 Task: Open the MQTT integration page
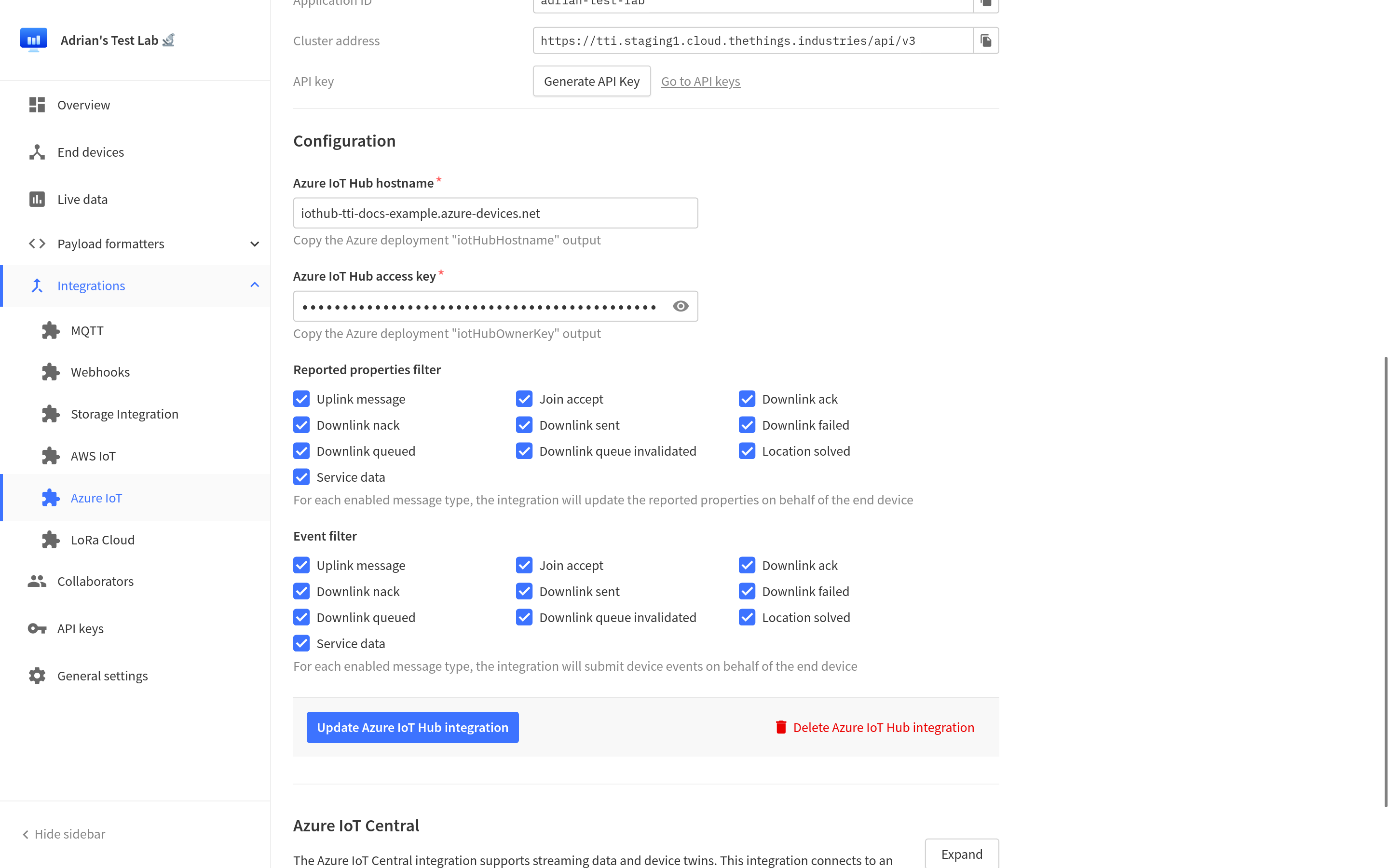point(87,330)
